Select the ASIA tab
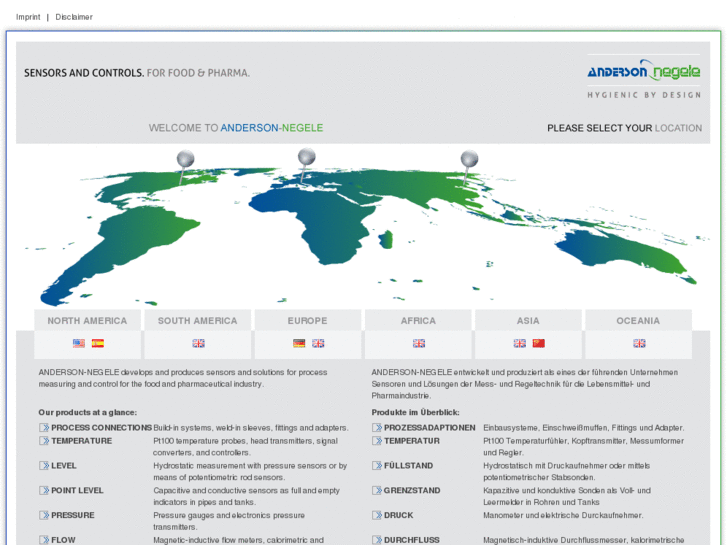The width and height of the screenshot is (727, 545). pyautogui.click(x=528, y=321)
